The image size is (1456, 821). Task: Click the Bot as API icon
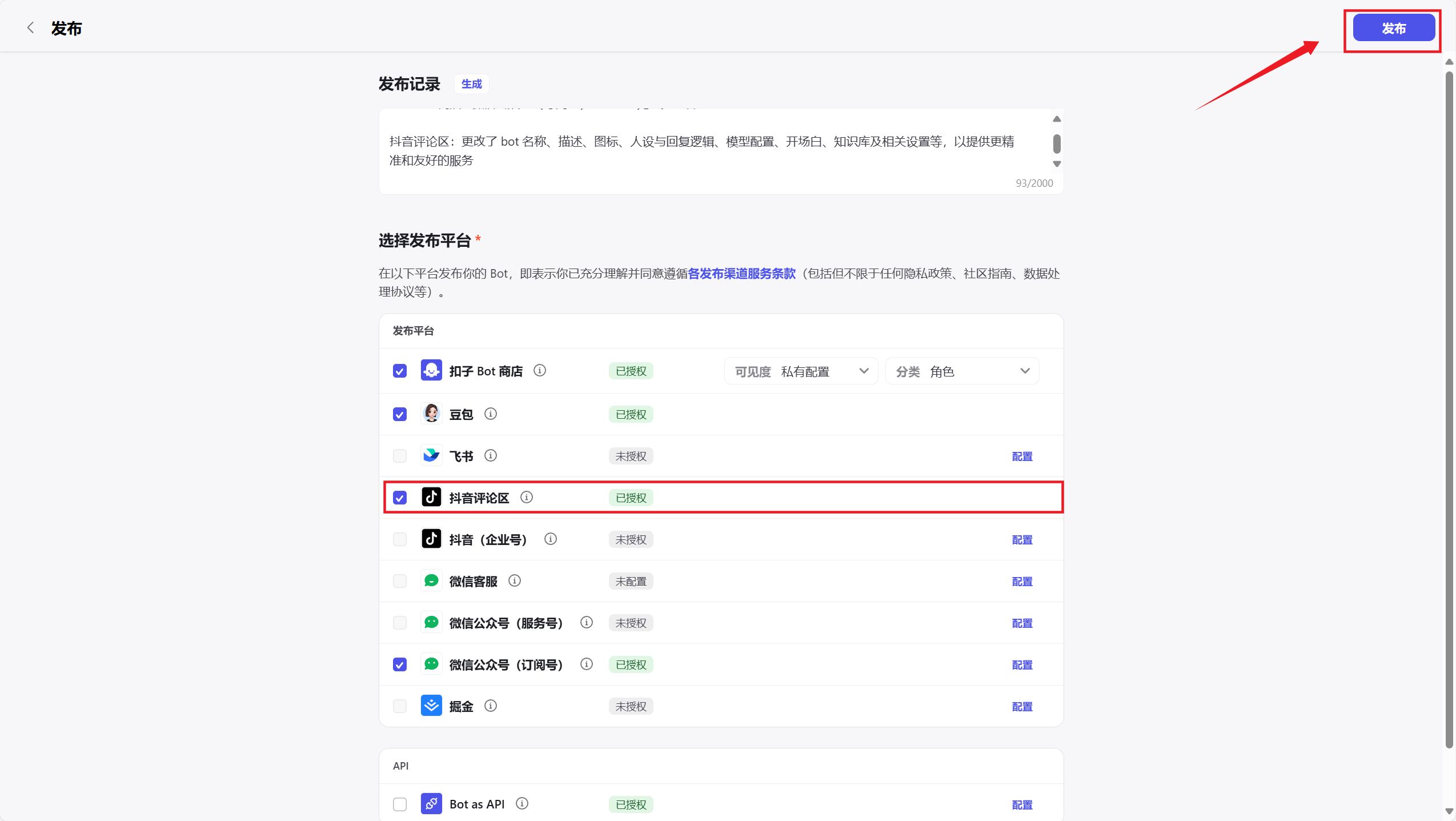coord(432,803)
